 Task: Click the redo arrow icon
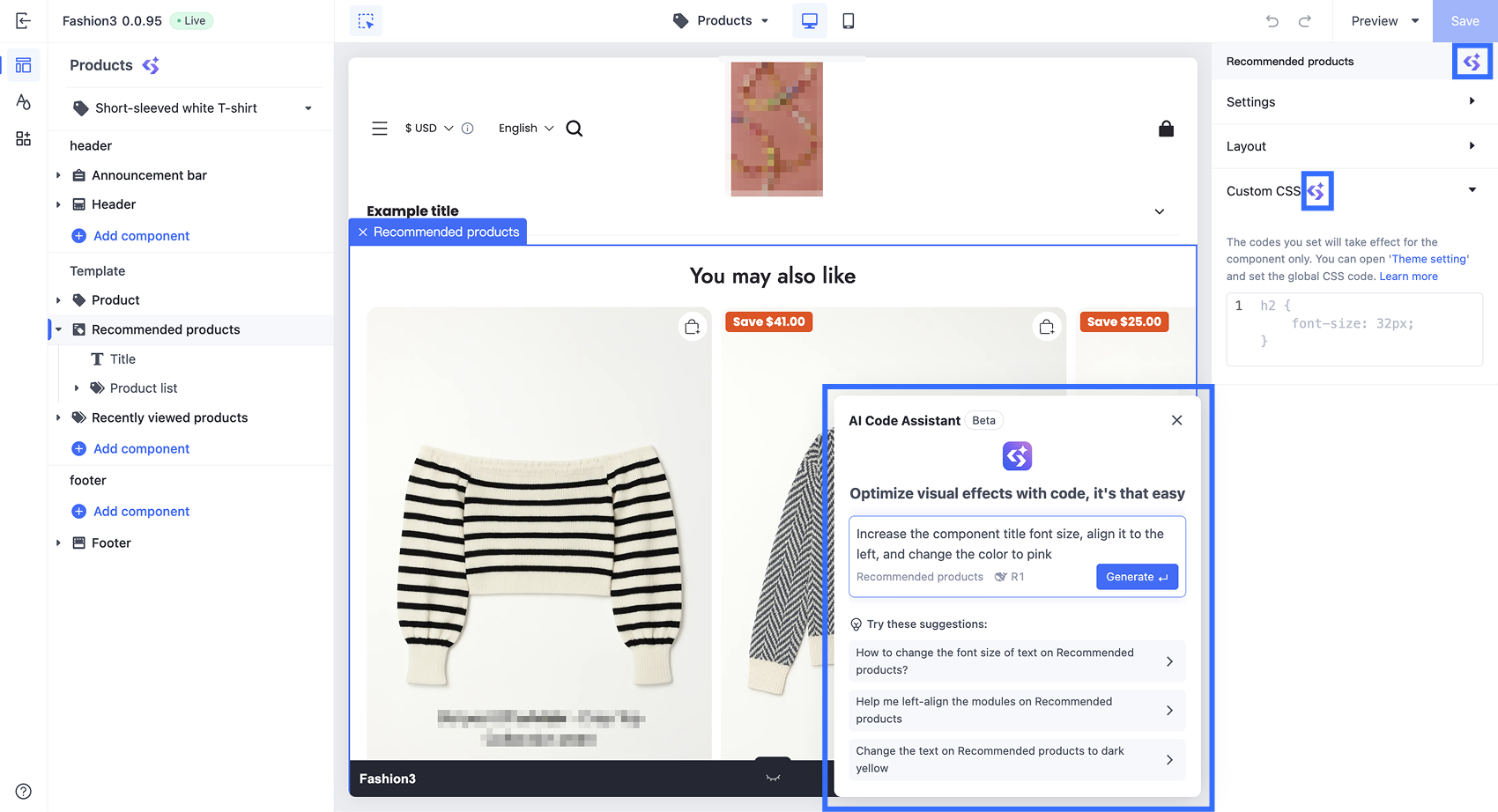coord(1304,21)
